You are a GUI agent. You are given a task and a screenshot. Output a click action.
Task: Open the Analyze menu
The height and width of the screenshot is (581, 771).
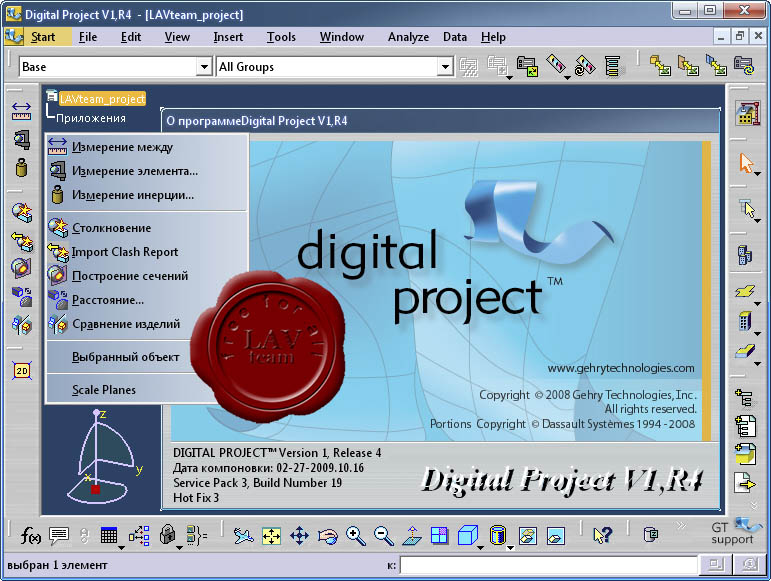click(x=408, y=37)
